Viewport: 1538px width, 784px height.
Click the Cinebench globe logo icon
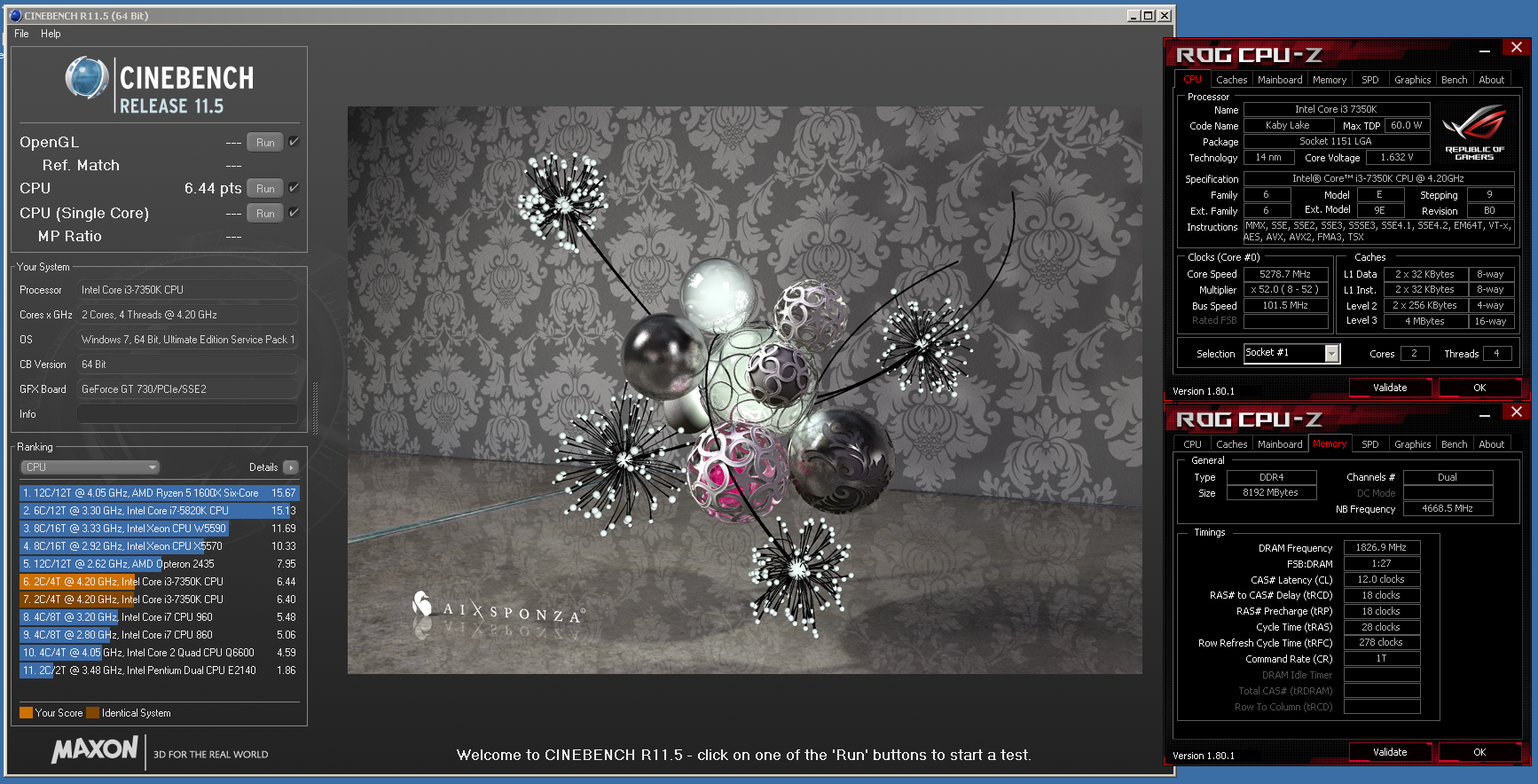(87, 77)
